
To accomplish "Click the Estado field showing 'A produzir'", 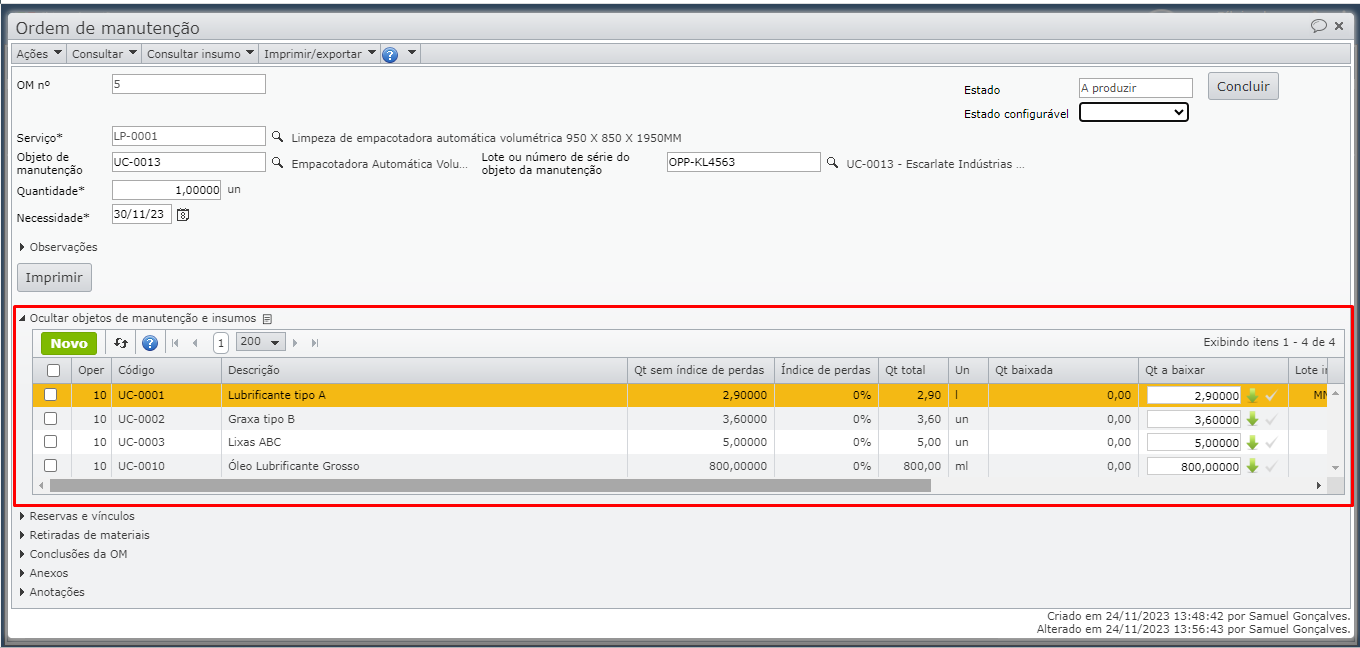I will point(1136,88).
